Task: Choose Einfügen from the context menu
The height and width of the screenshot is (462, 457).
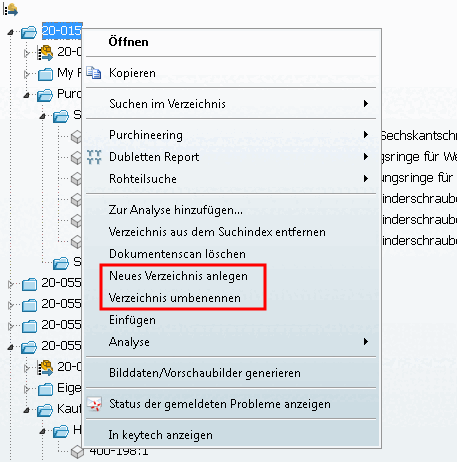Action: pos(132,320)
